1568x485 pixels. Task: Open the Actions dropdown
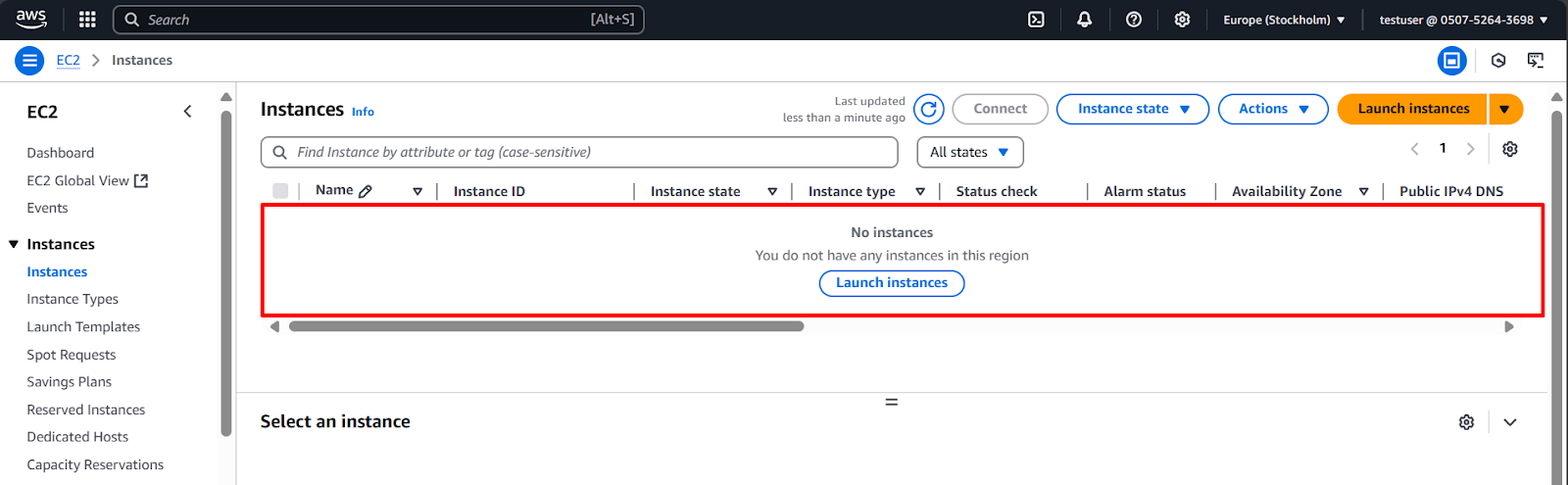coord(1273,109)
